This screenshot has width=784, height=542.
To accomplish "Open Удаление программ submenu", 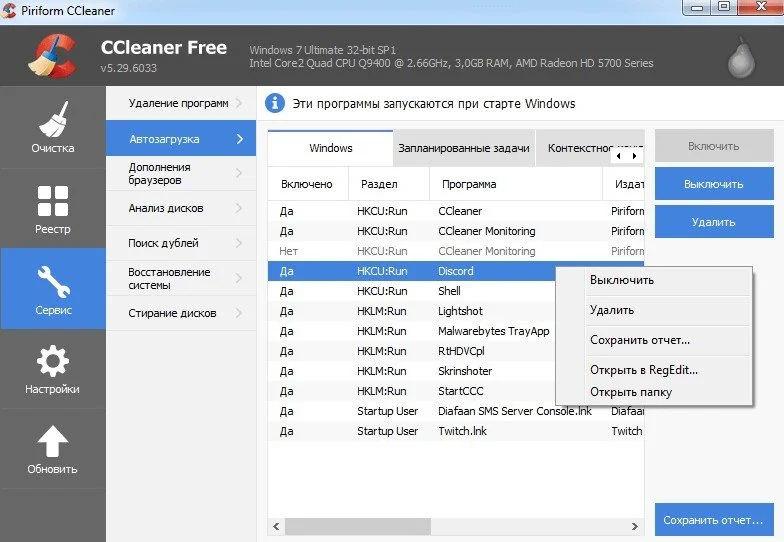I will (x=181, y=103).
